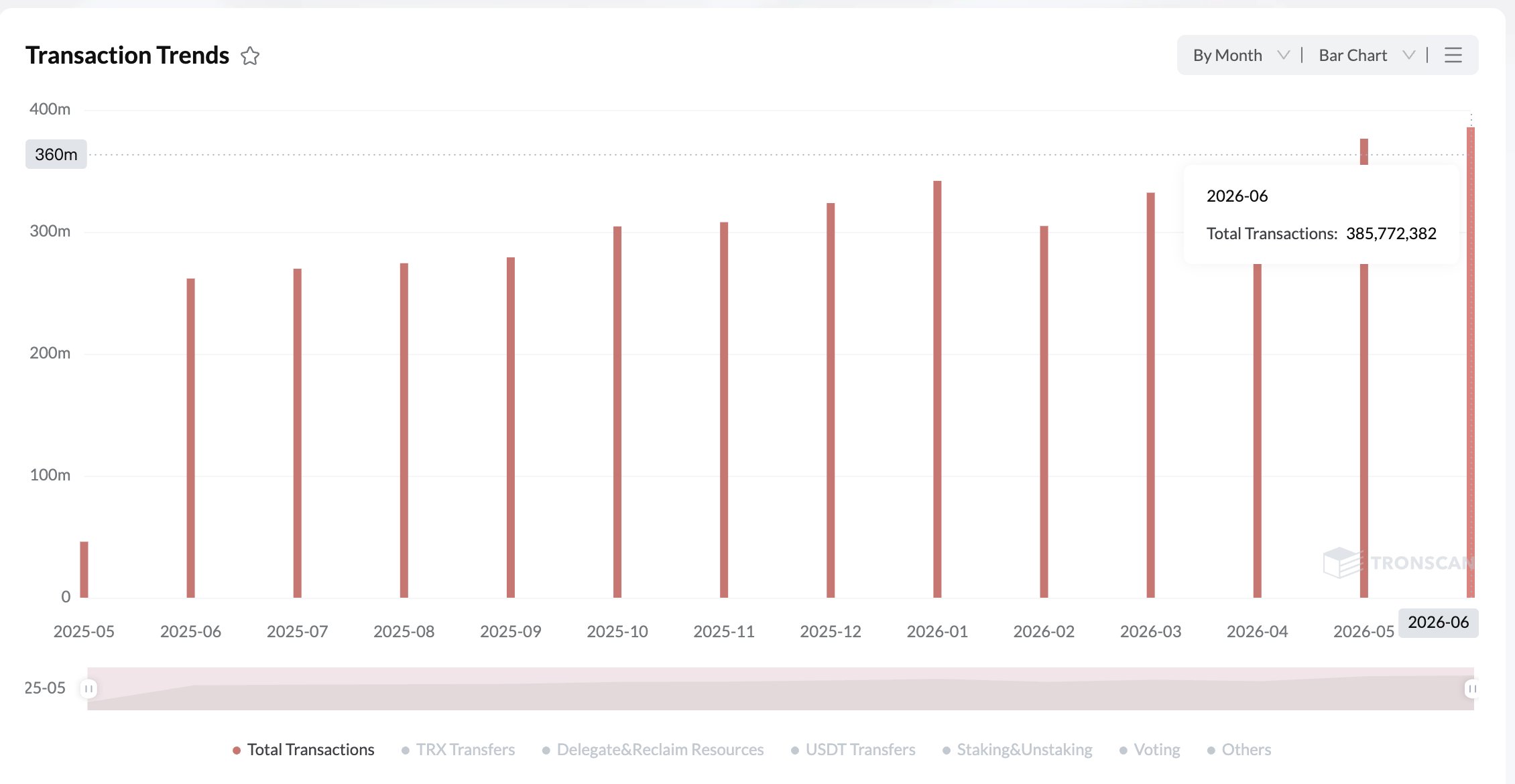Viewport: 1515px width, 784px height.
Task: Click the 200m y-axis label
Action: pyautogui.click(x=50, y=353)
